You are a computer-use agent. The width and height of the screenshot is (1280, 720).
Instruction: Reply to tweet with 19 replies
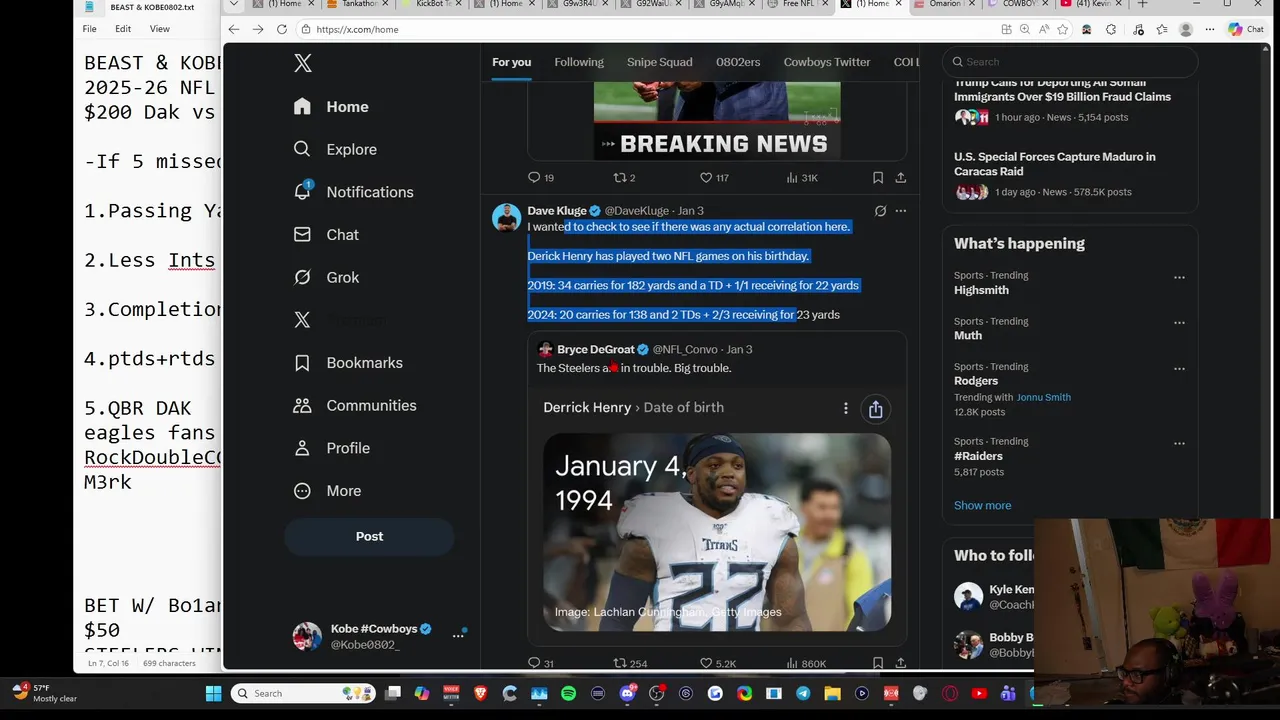(x=541, y=177)
